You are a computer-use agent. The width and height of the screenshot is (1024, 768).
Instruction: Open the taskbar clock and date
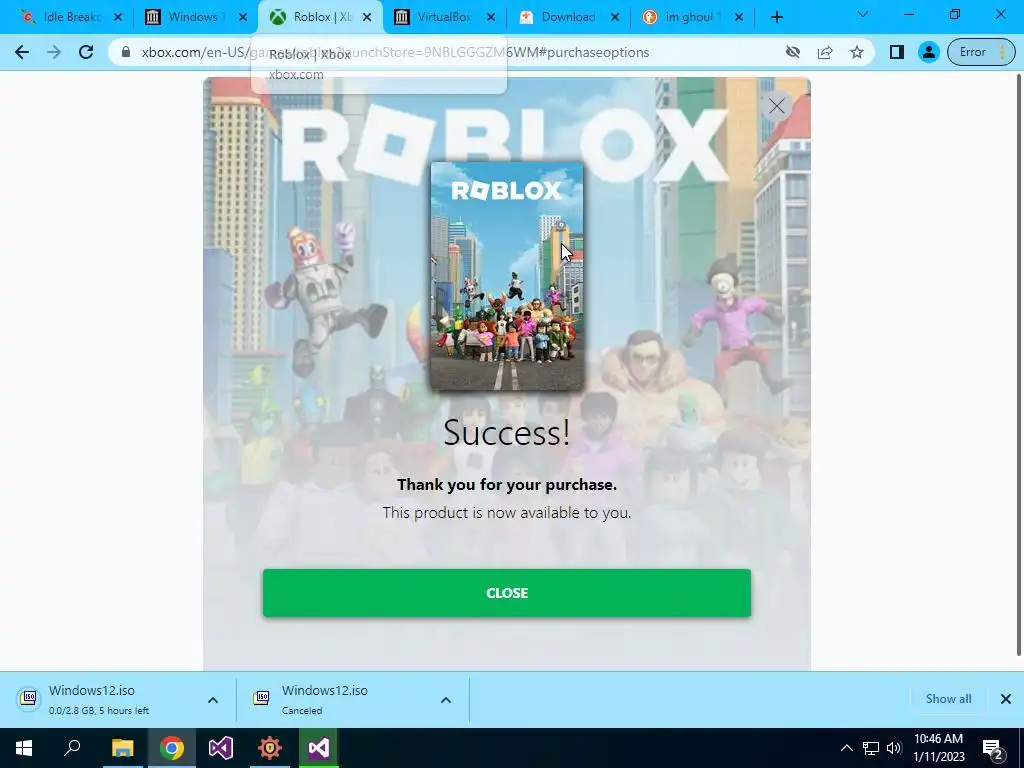(938, 748)
